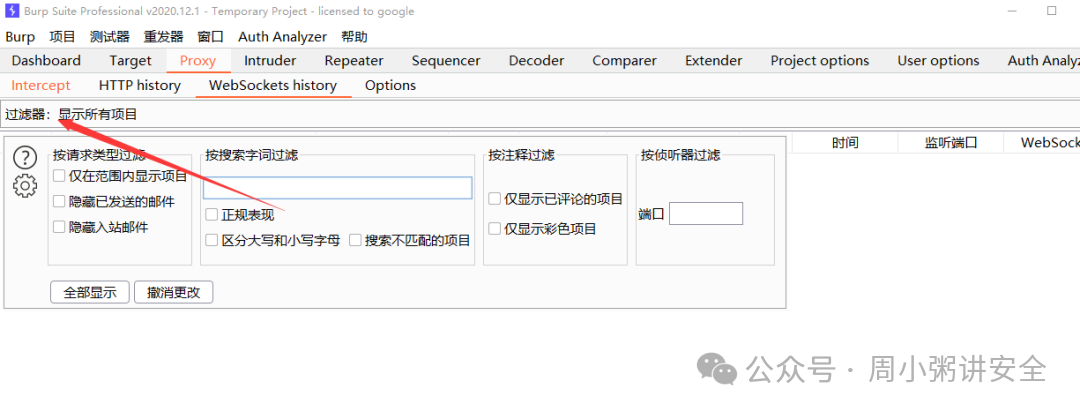This screenshot has height=412, width=1080.
Task: Open the Auth Analyzer menu
Action: [x=282, y=37]
